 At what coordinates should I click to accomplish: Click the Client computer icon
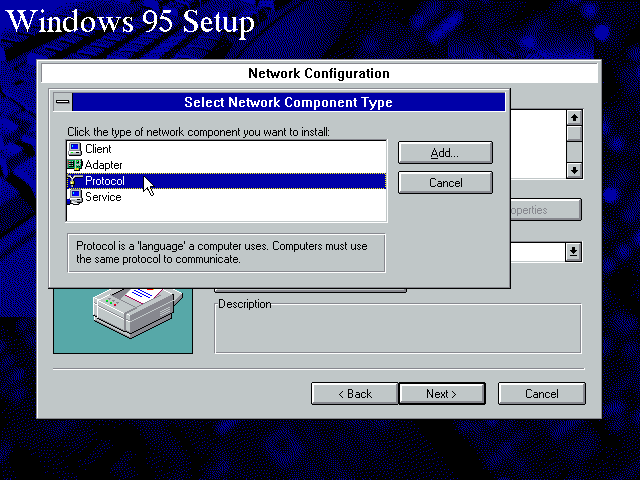[x=74, y=149]
